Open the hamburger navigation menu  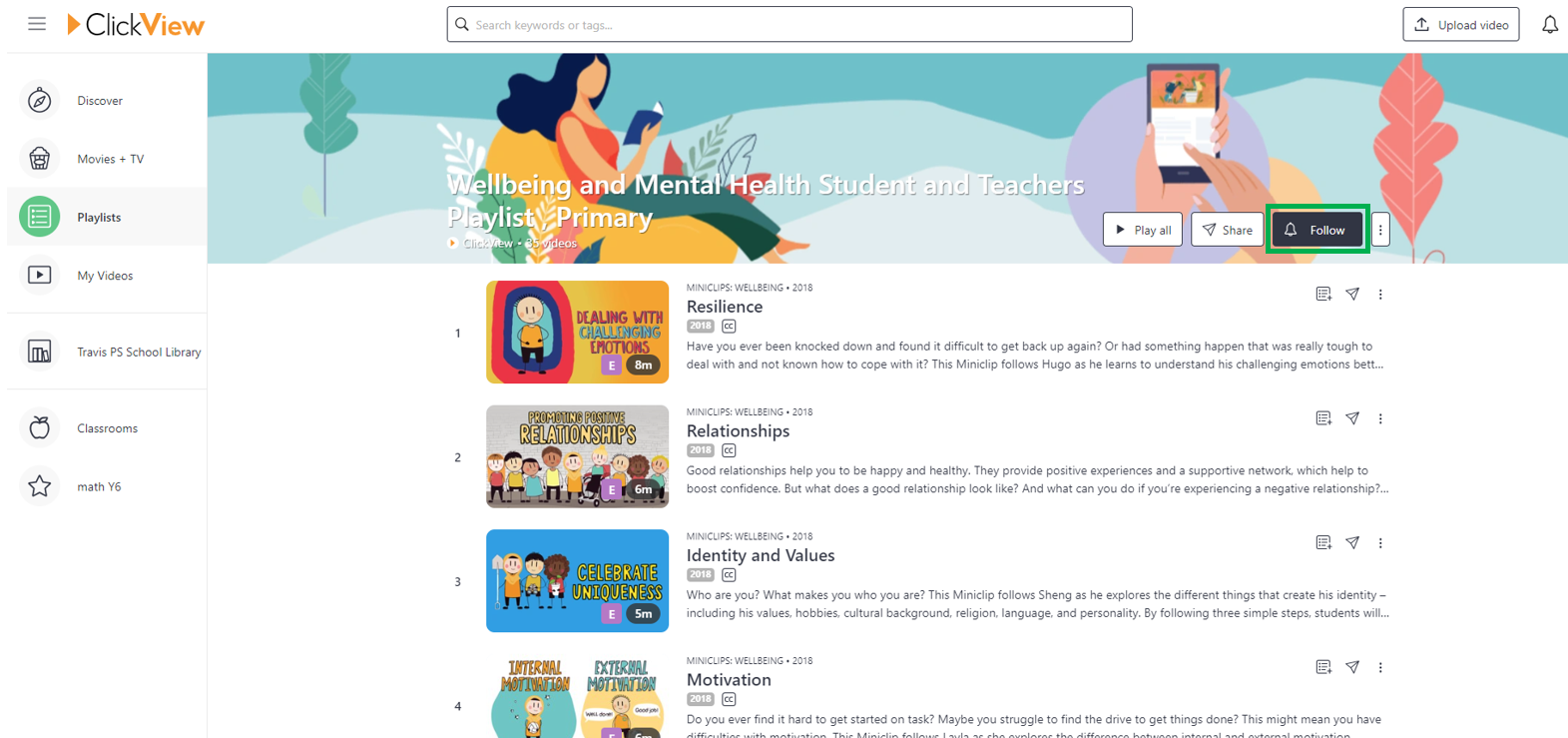37,24
